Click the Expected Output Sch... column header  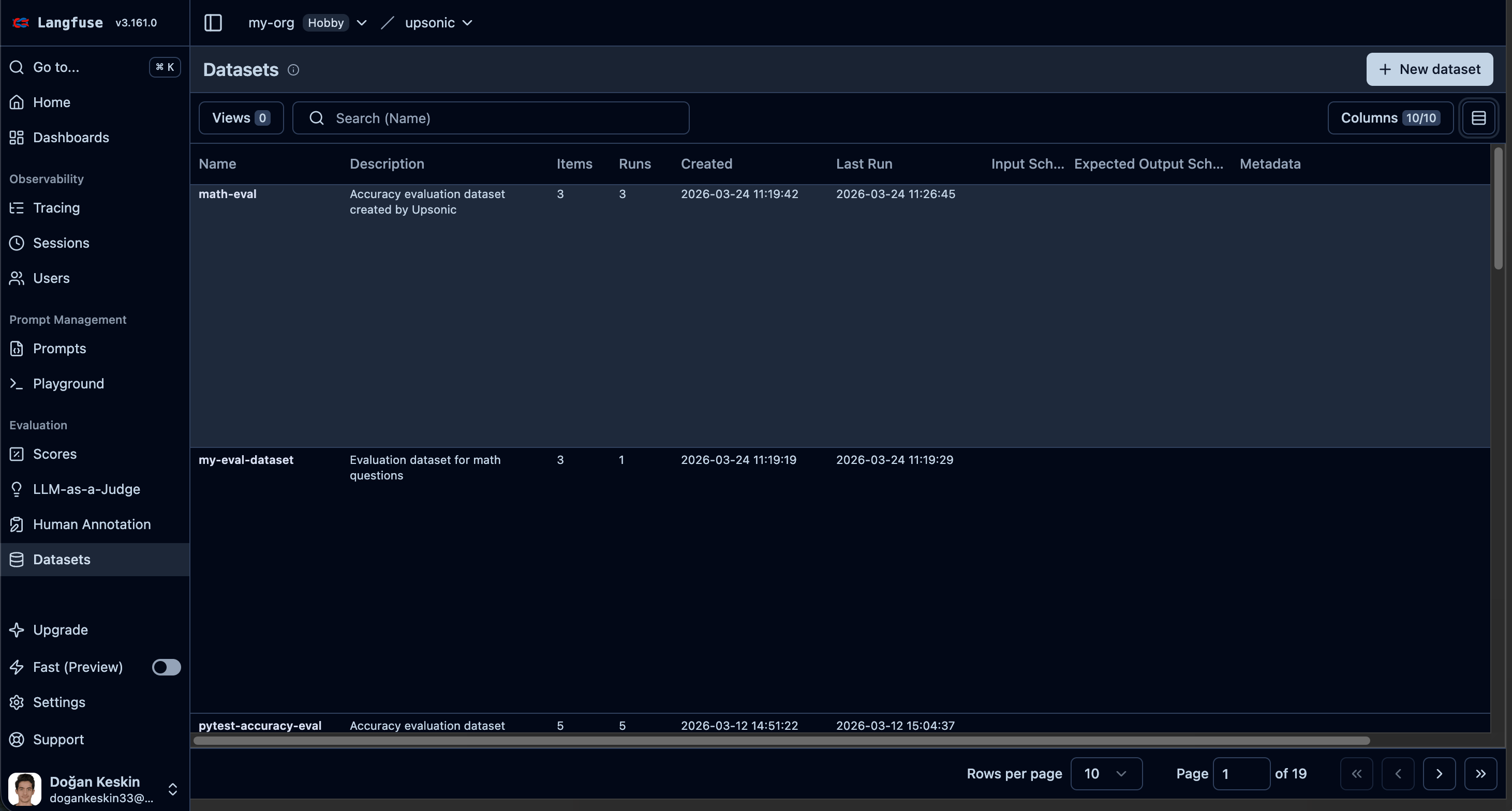click(1149, 164)
